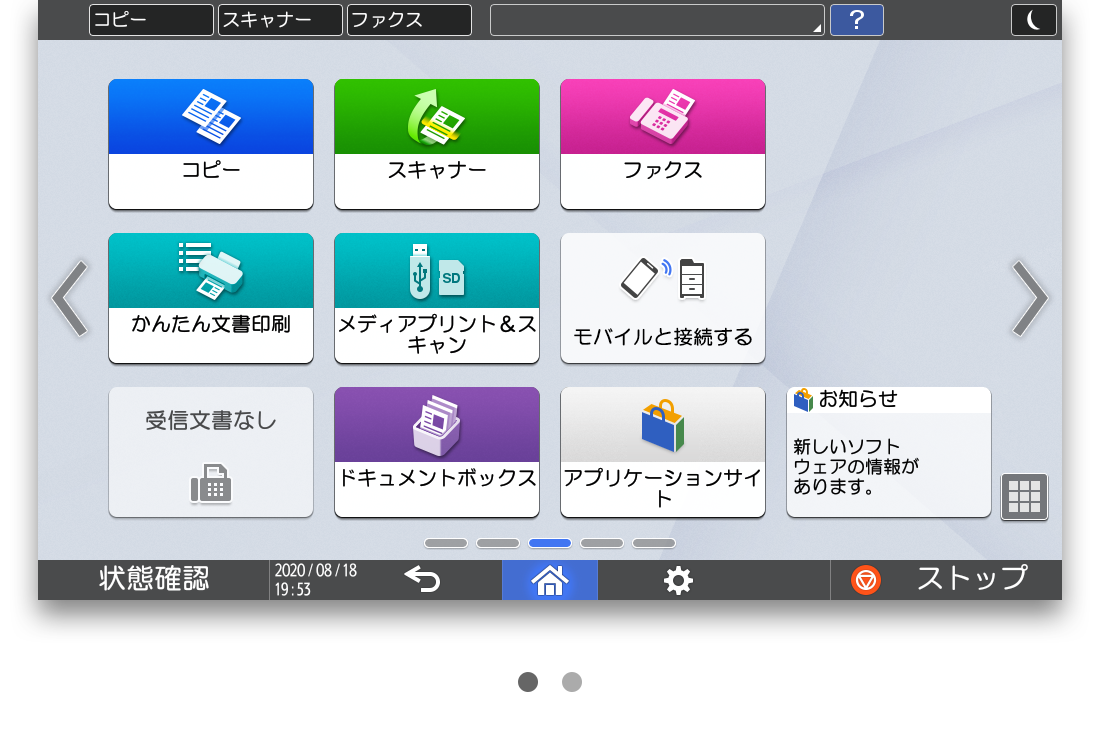Select the スキャナー shortcut in top bar
This screenshot has height=730, width=1100.
pos(280,20)
